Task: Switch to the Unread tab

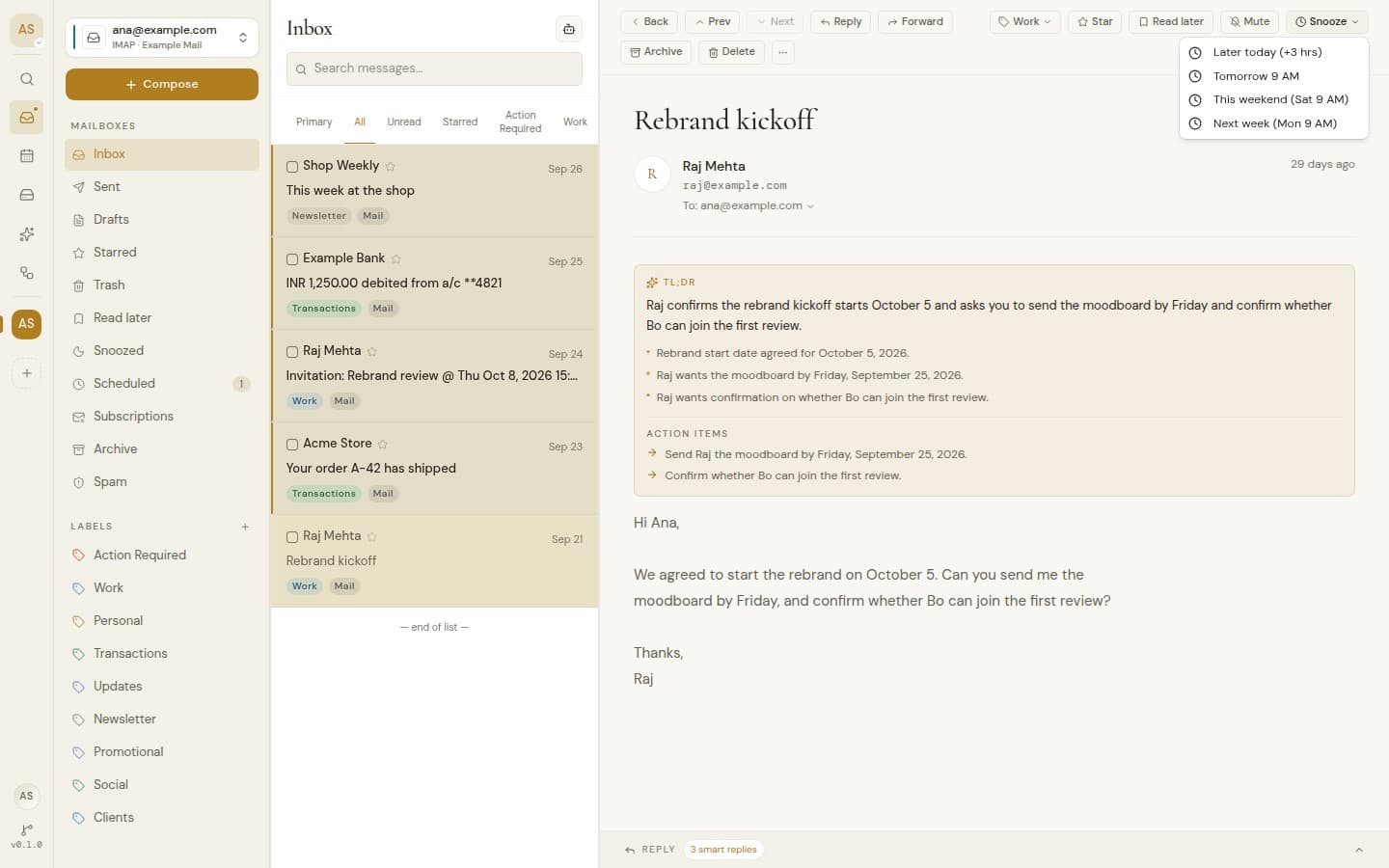Action: 404,122
